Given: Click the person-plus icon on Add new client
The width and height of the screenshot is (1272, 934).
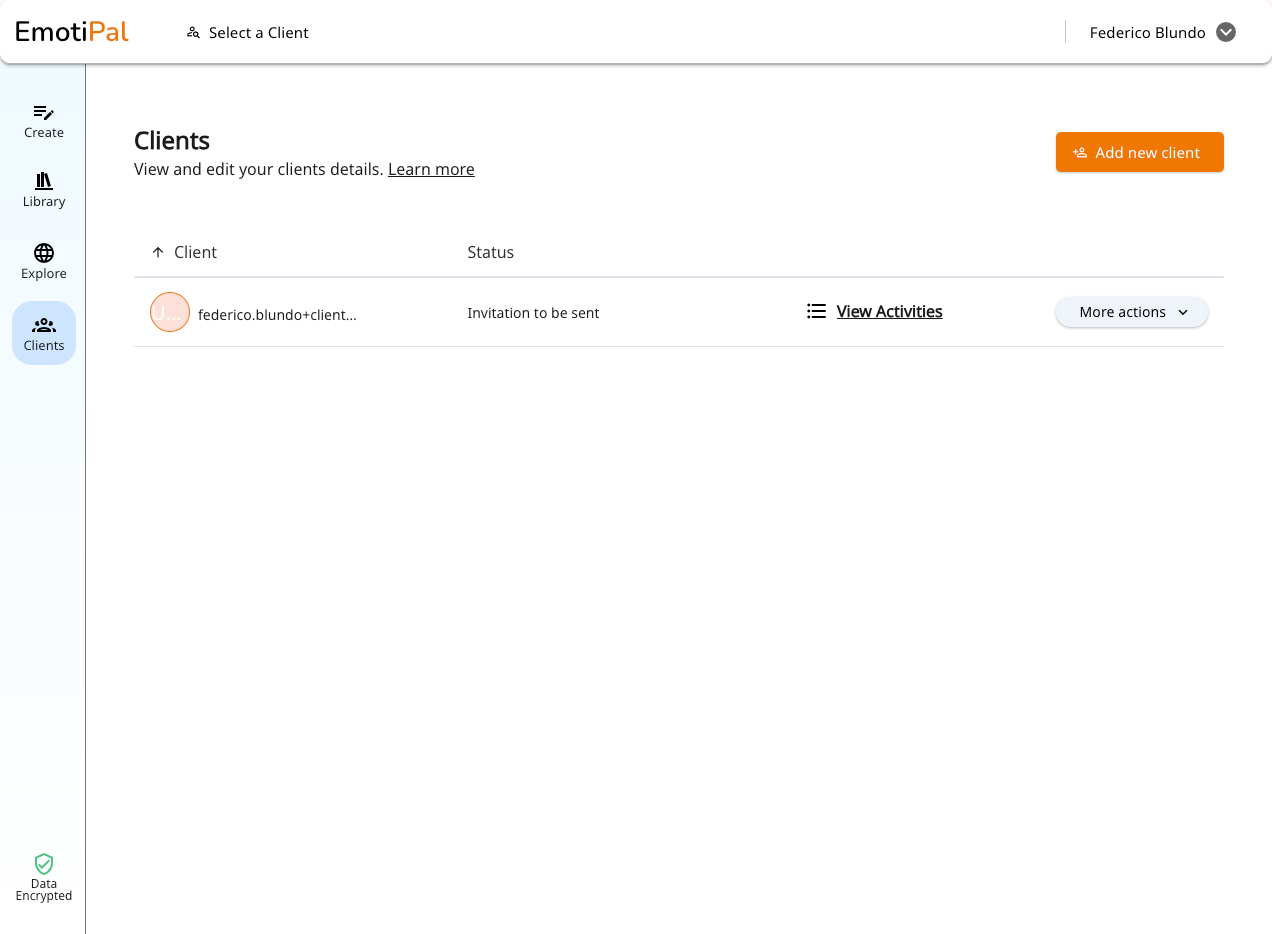Looking at the screenshot, I should (1080, 153).
